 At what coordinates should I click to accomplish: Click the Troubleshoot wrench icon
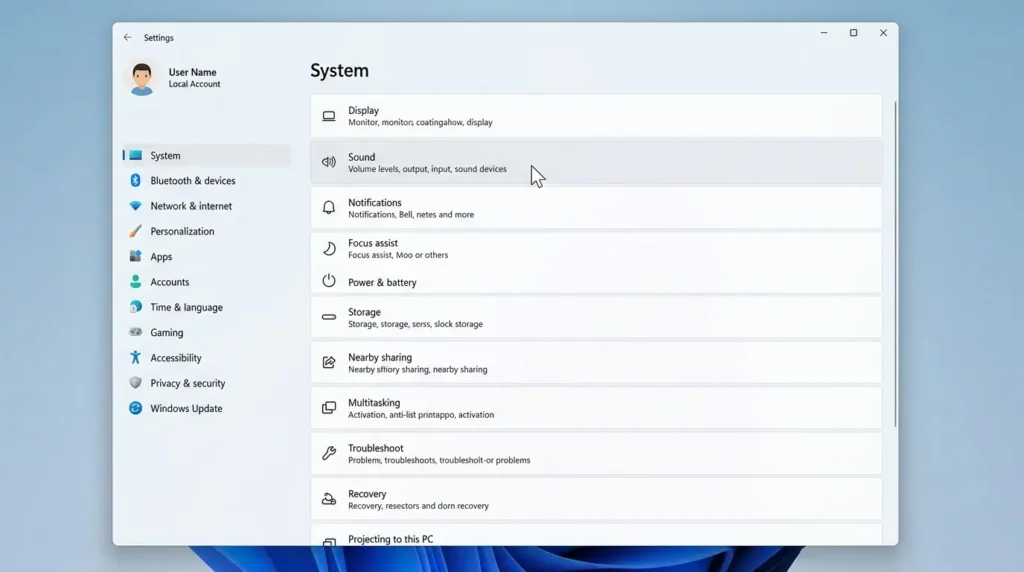pos(329,453)
